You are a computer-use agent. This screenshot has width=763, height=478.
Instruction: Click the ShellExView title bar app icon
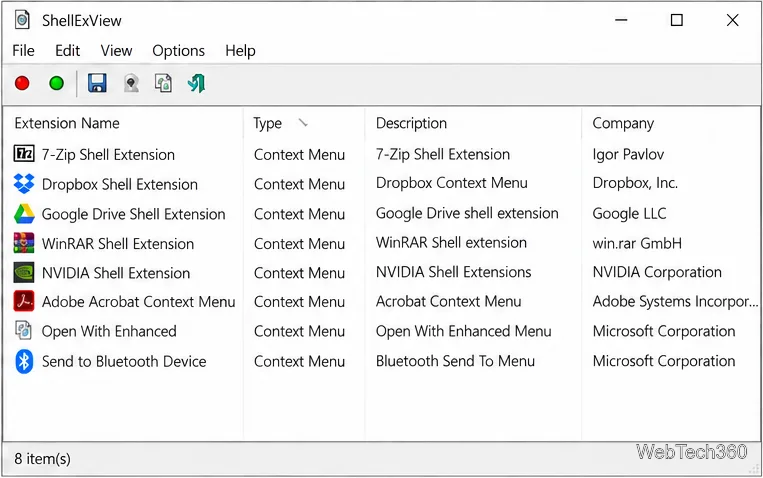click(22, 20)
